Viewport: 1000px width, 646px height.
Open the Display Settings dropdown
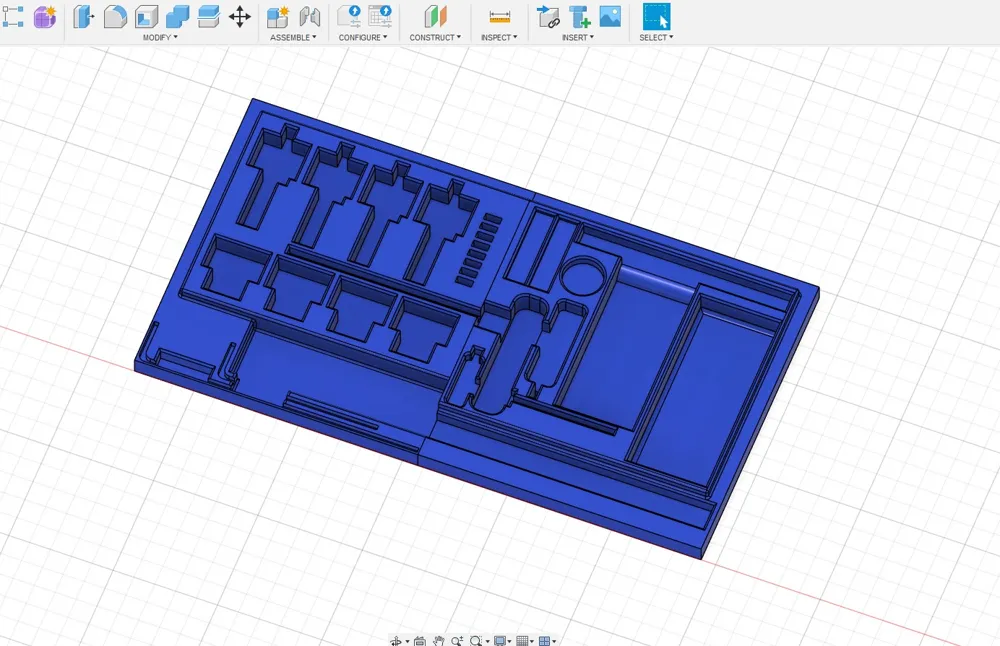(500, 640)
